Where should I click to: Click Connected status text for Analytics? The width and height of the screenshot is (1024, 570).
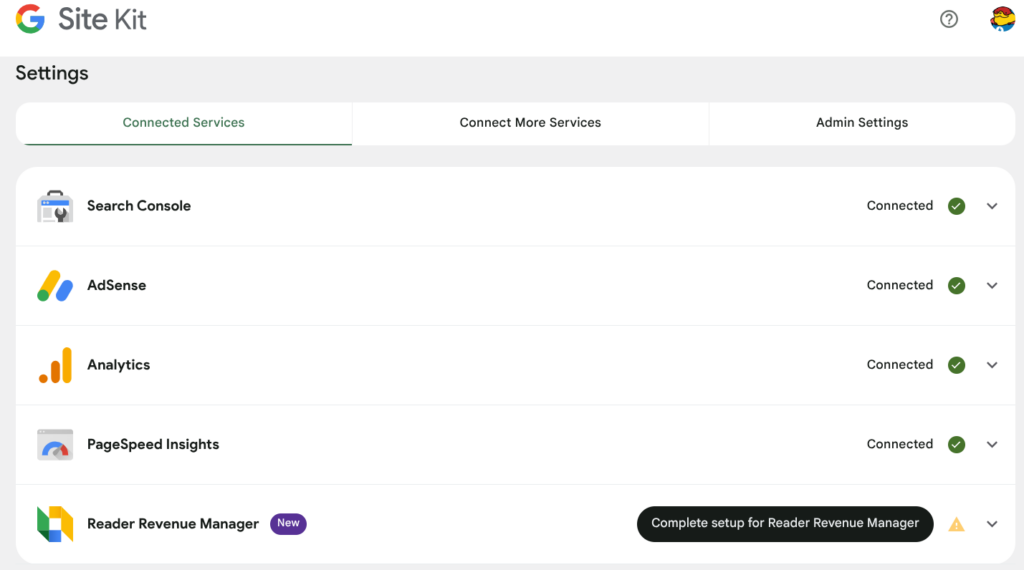point(900,365)
